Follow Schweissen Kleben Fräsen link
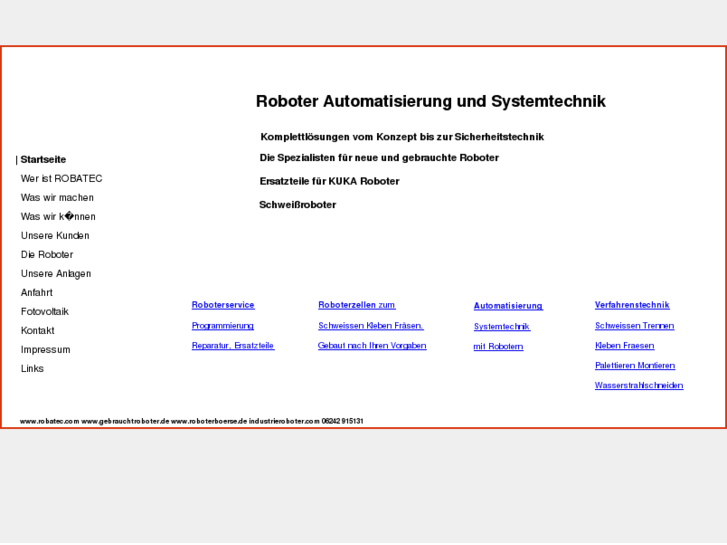Screen dimensions: 727x545 click(370, 326)
